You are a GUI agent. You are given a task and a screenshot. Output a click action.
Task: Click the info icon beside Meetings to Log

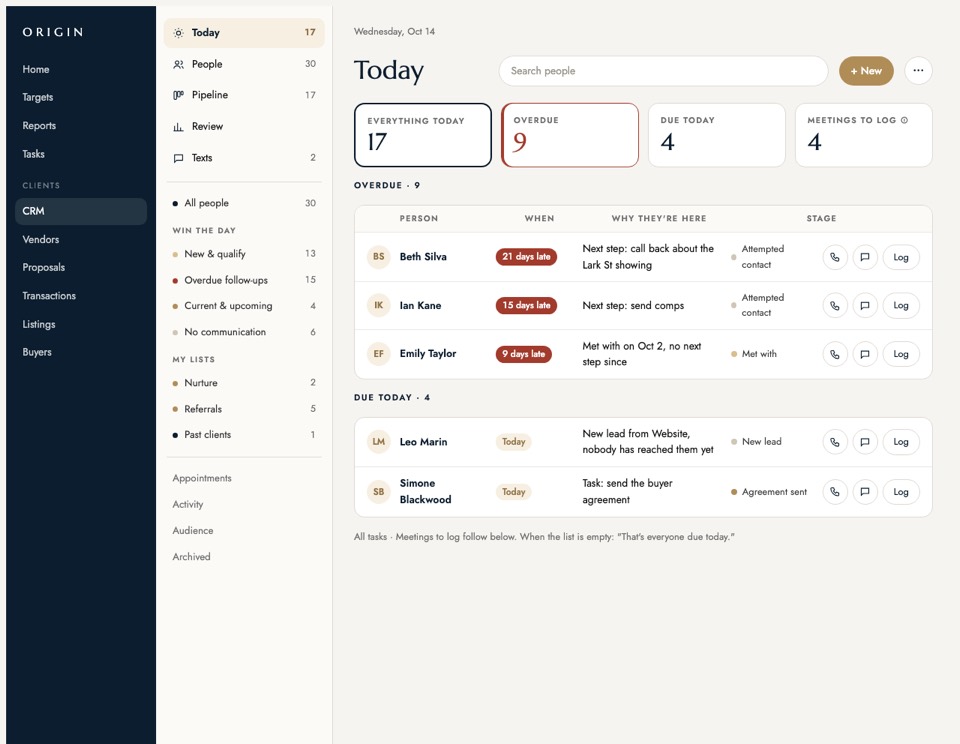click(x=904, y=120)
